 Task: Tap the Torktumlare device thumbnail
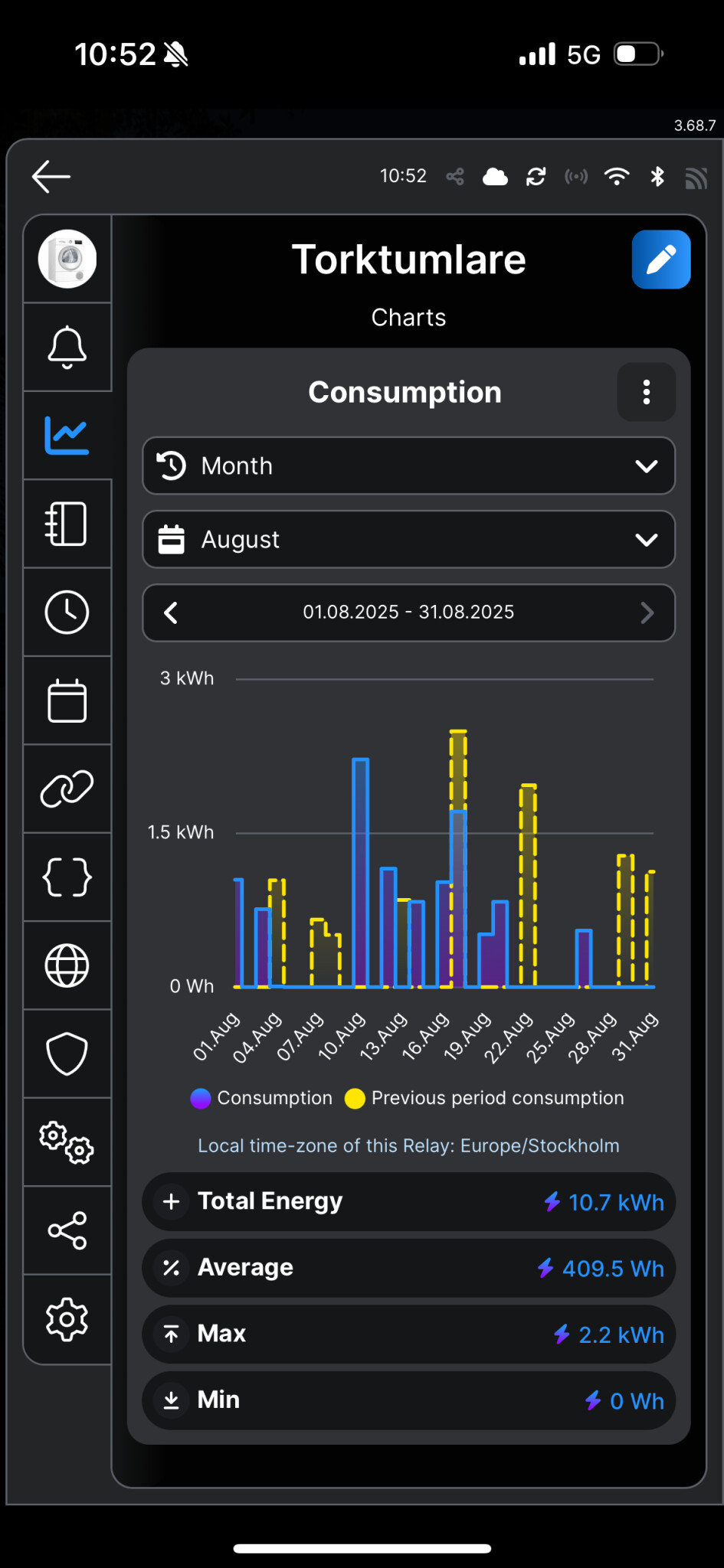(x=67, y=260)
